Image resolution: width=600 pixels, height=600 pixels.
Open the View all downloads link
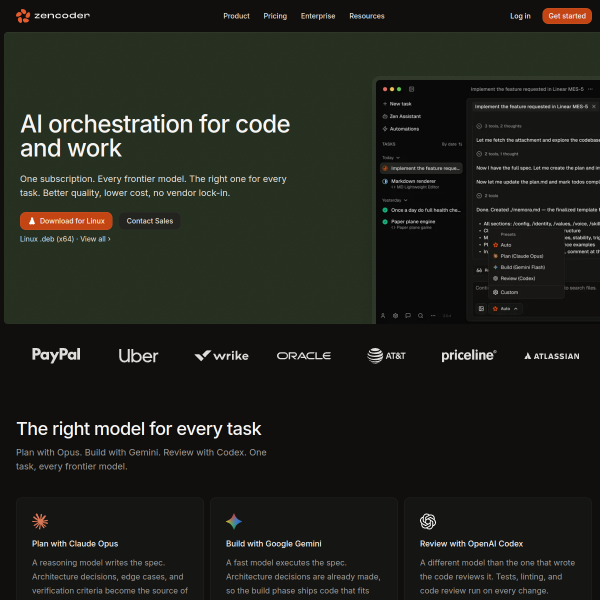95,239
